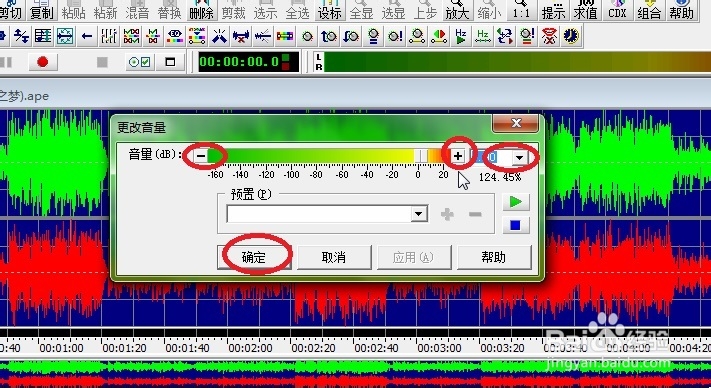Confirm with the 确定 button
The width and height of the screenshot is (711, 388).
tap(254, 257)
